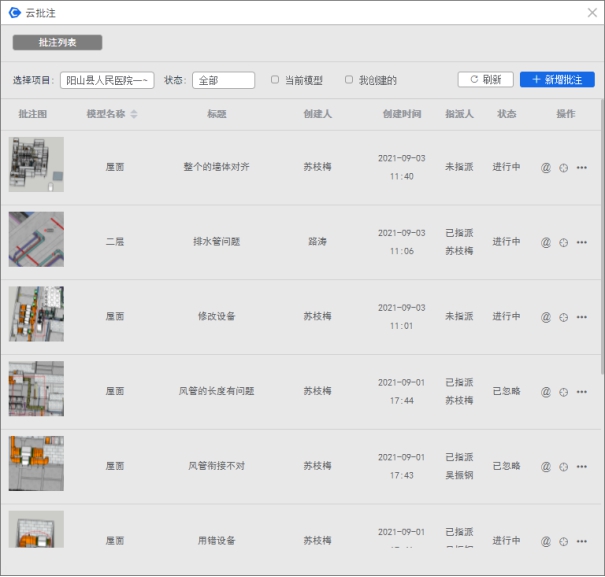Screen dimensions: 605x577
Task: Sort by 模型名称 column arrow
Action: pos(134,114)
